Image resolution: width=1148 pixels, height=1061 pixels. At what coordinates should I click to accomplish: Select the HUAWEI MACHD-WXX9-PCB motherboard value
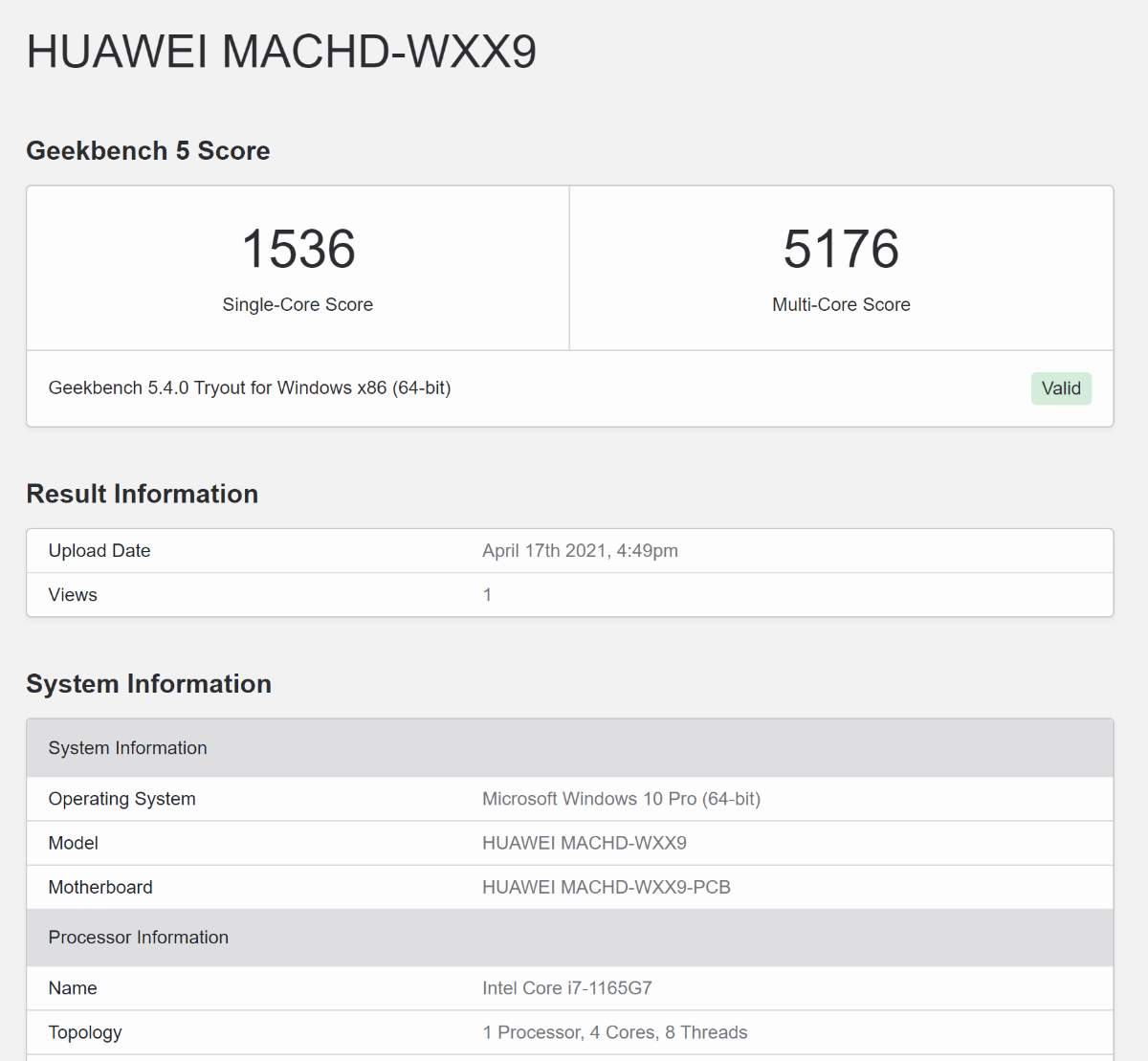point(606,887)
